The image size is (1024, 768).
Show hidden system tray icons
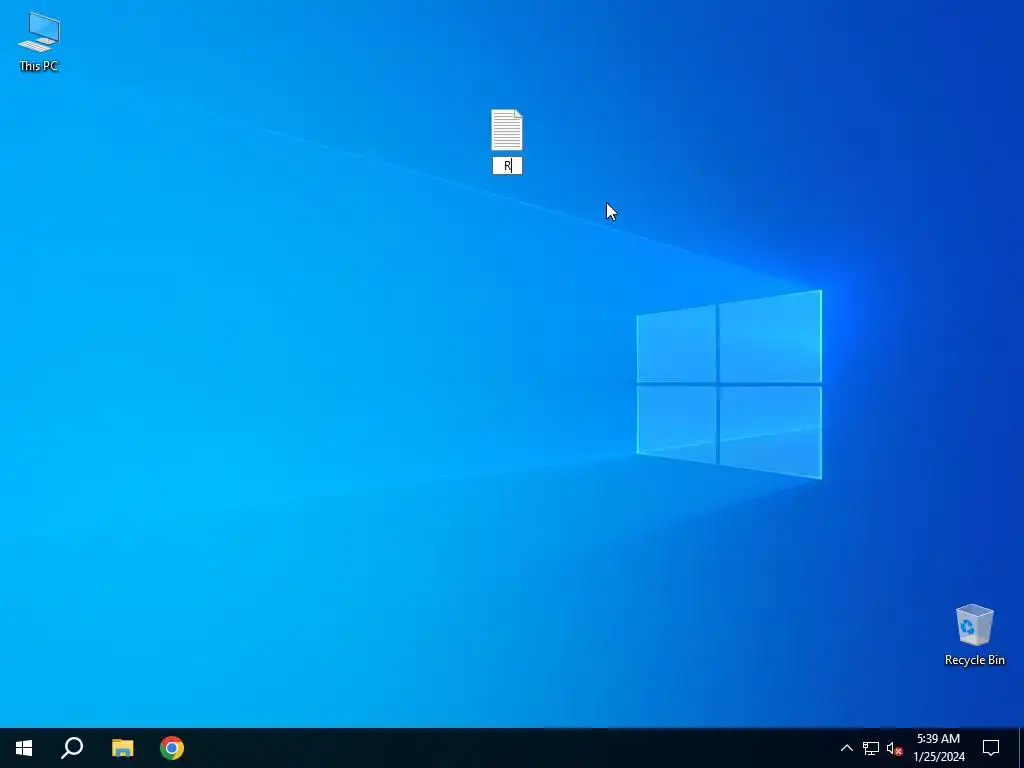pos(846,748)
